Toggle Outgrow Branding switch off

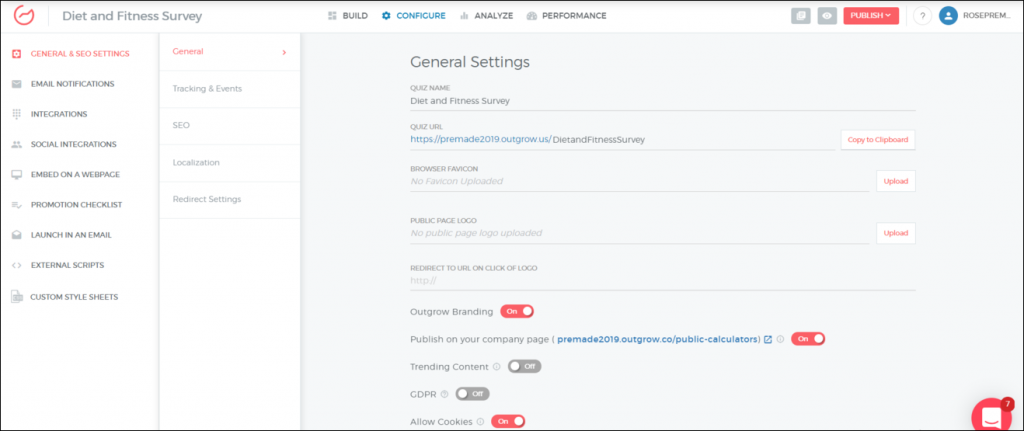click(517, 312)
